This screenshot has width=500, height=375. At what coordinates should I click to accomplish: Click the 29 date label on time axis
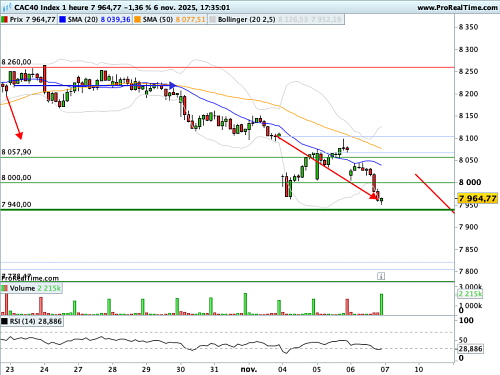[146, 369]
